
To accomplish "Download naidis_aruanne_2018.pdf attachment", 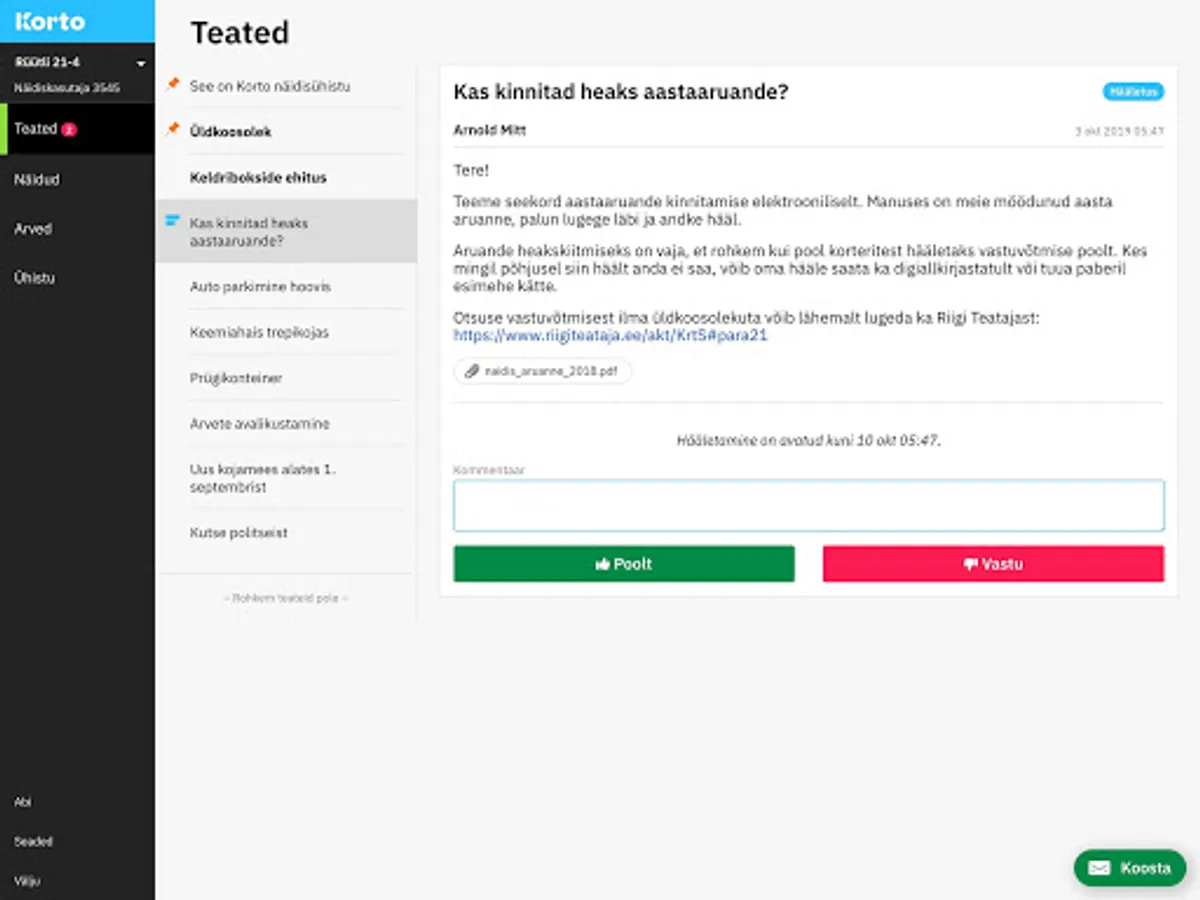I will (550, 371).
